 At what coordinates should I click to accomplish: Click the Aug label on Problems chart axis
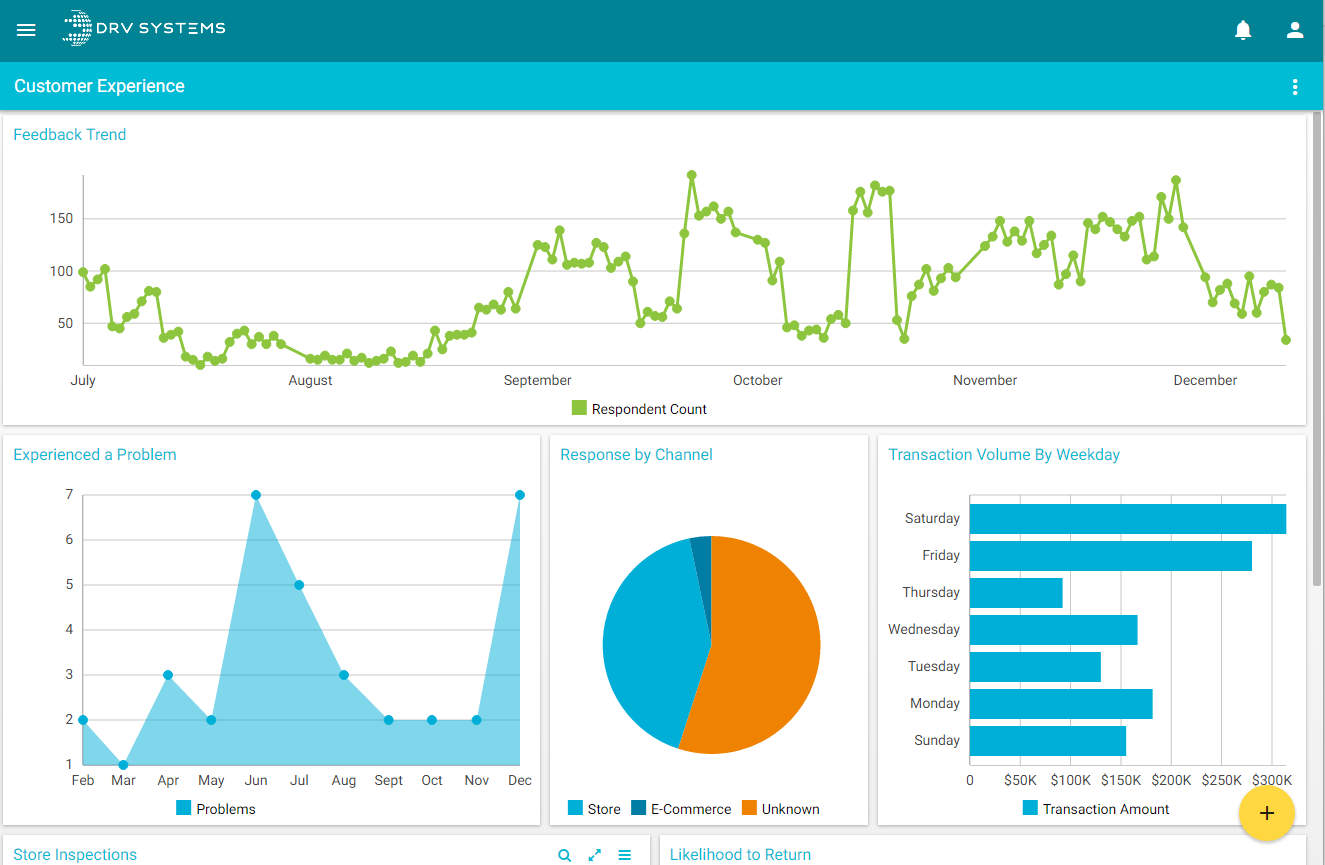pos(344,780)
